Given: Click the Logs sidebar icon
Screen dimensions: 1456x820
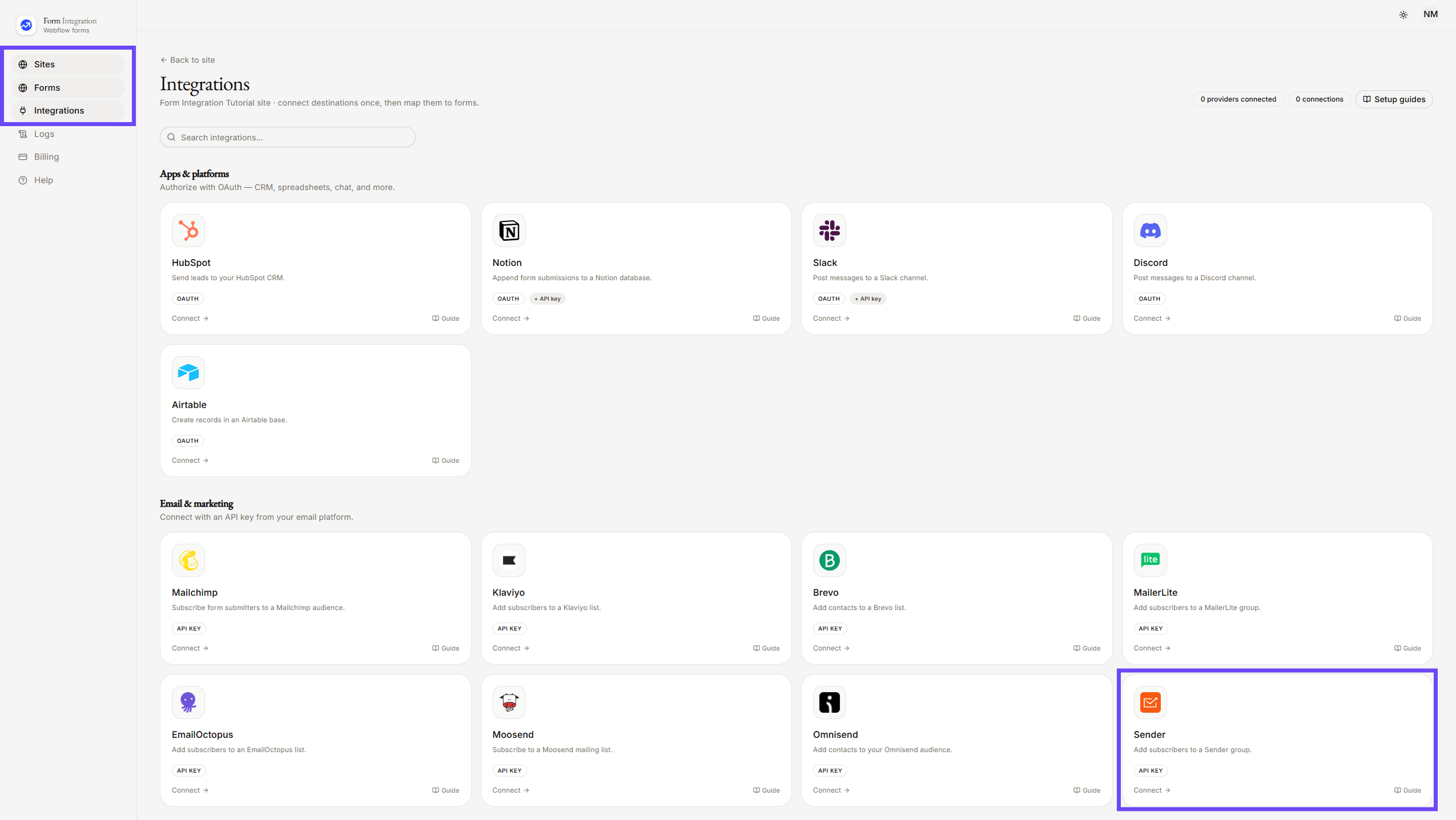Looking at the screenshot, I should click(23, 134).
